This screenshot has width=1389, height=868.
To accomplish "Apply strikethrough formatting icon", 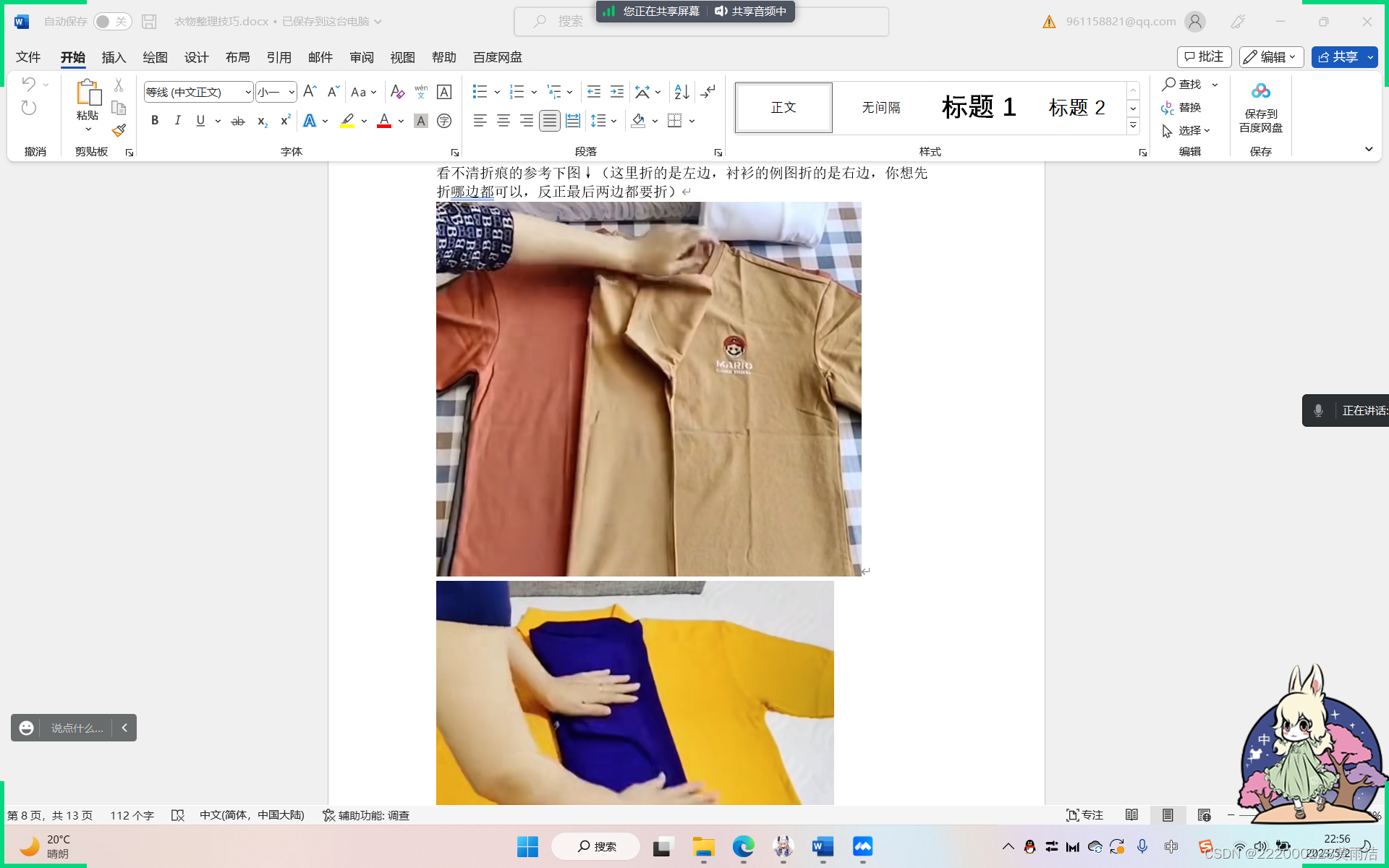I will (237, 122).
